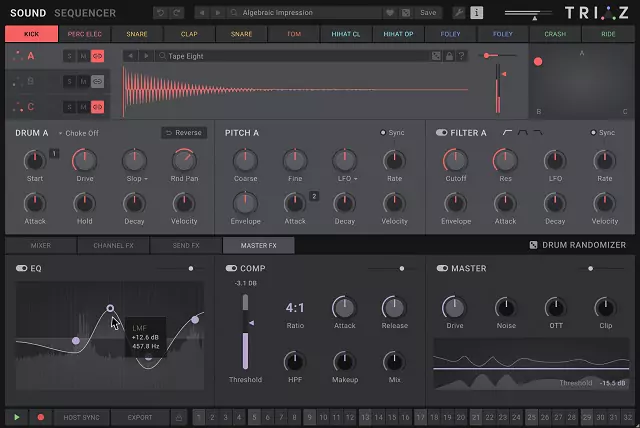
Task: Randomize sample with dice icon beside Tape Eight
Action: [x=436, y=56]
